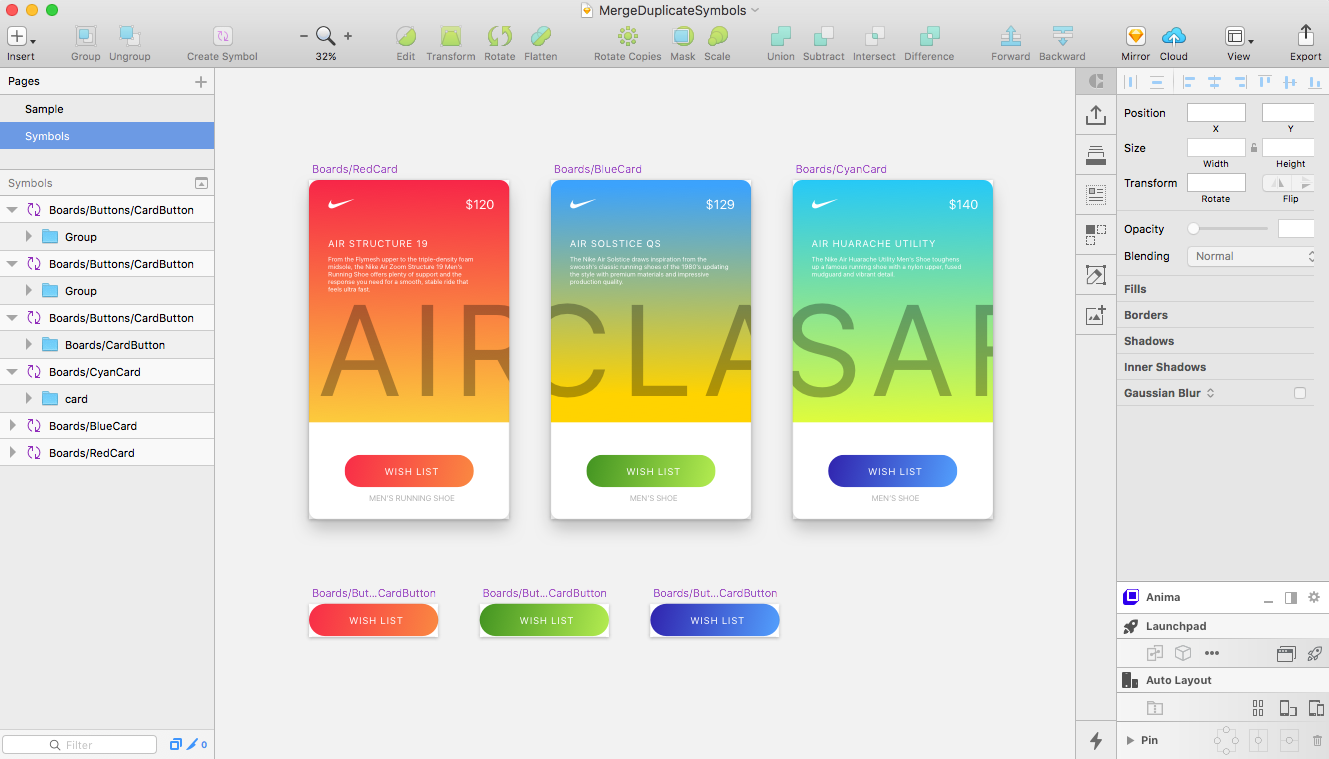The width and height of the screenshot is (1329, 759).
Task: Collapse the Boards/CyanCard symbol layer
Action: click(x=12, y=372)
